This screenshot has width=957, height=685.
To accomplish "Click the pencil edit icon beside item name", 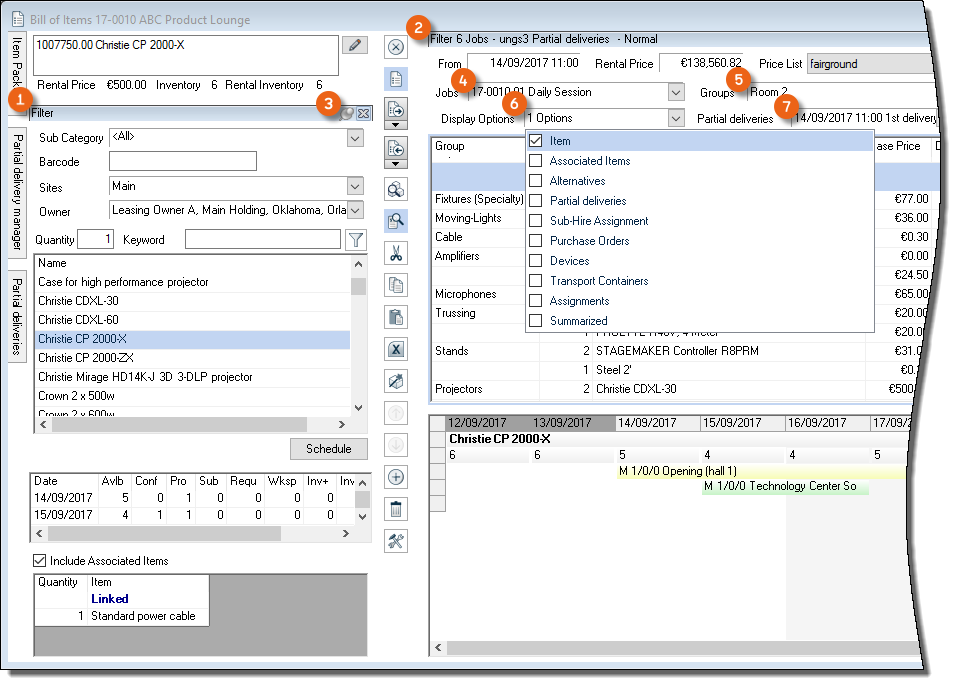I will [x=354, y=45].
